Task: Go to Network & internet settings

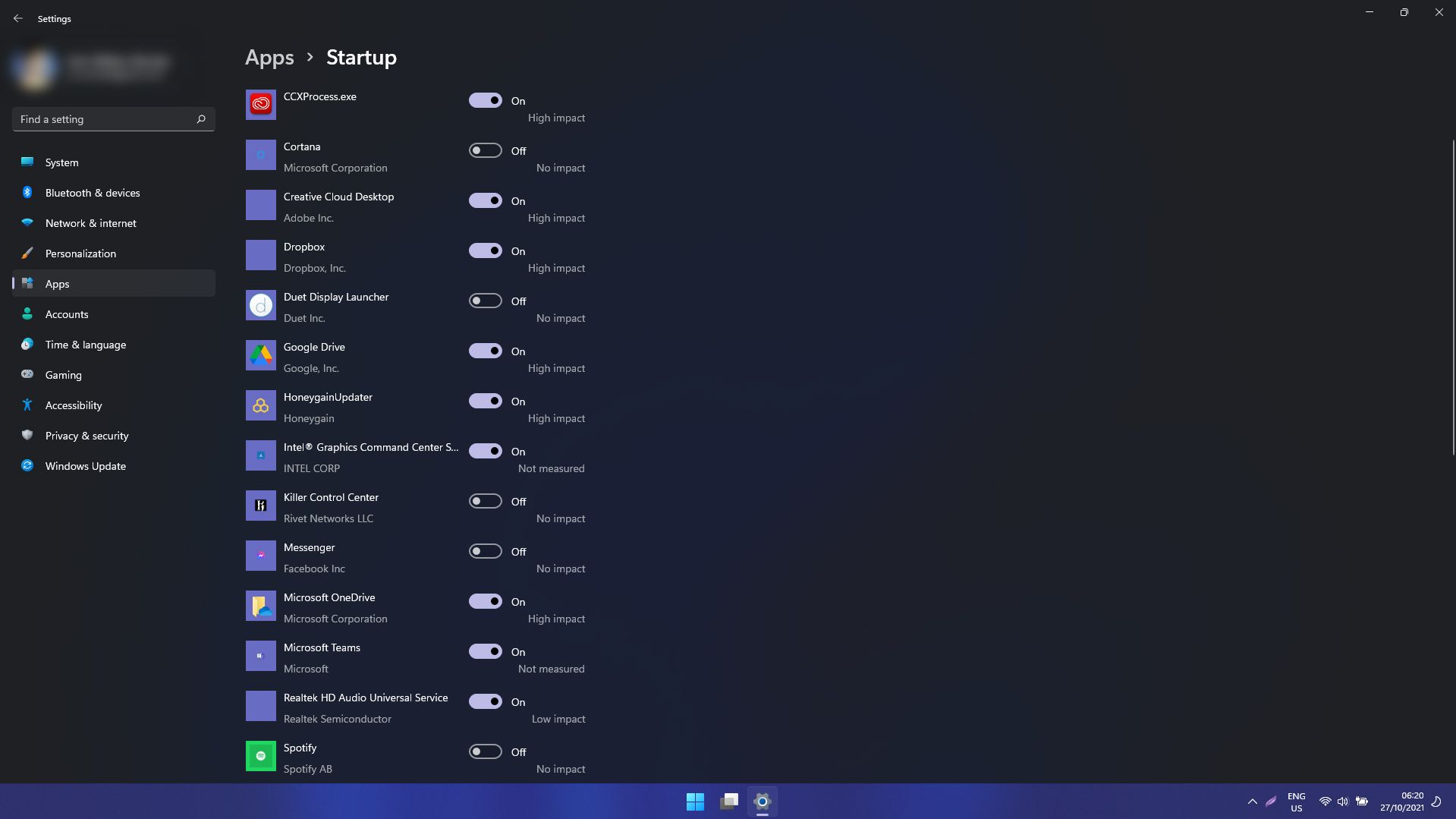Action: coord(114,223)
